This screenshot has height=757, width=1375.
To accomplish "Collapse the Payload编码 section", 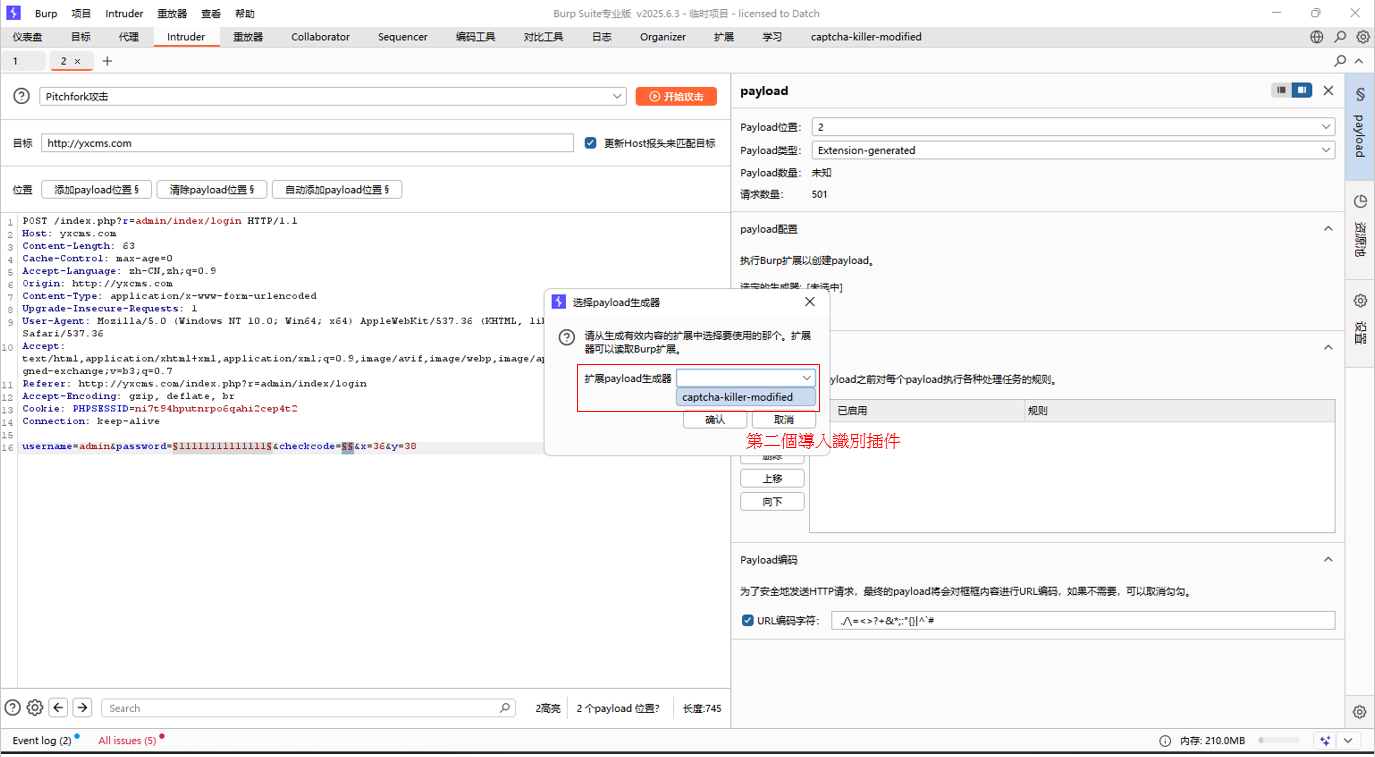I will click(x=1328, y=560).
